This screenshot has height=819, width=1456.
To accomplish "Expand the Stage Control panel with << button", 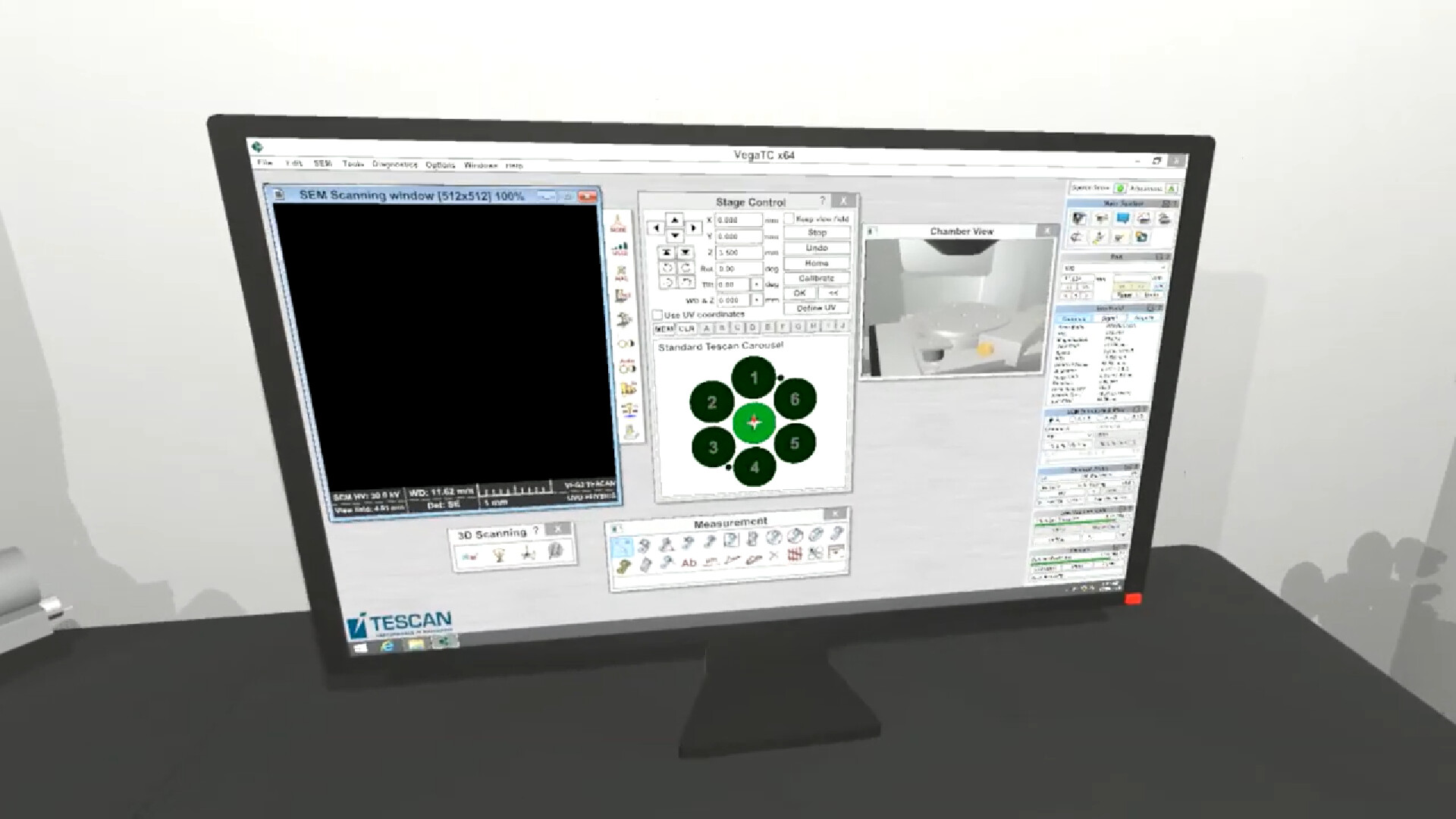I will [x=834, y=293].
